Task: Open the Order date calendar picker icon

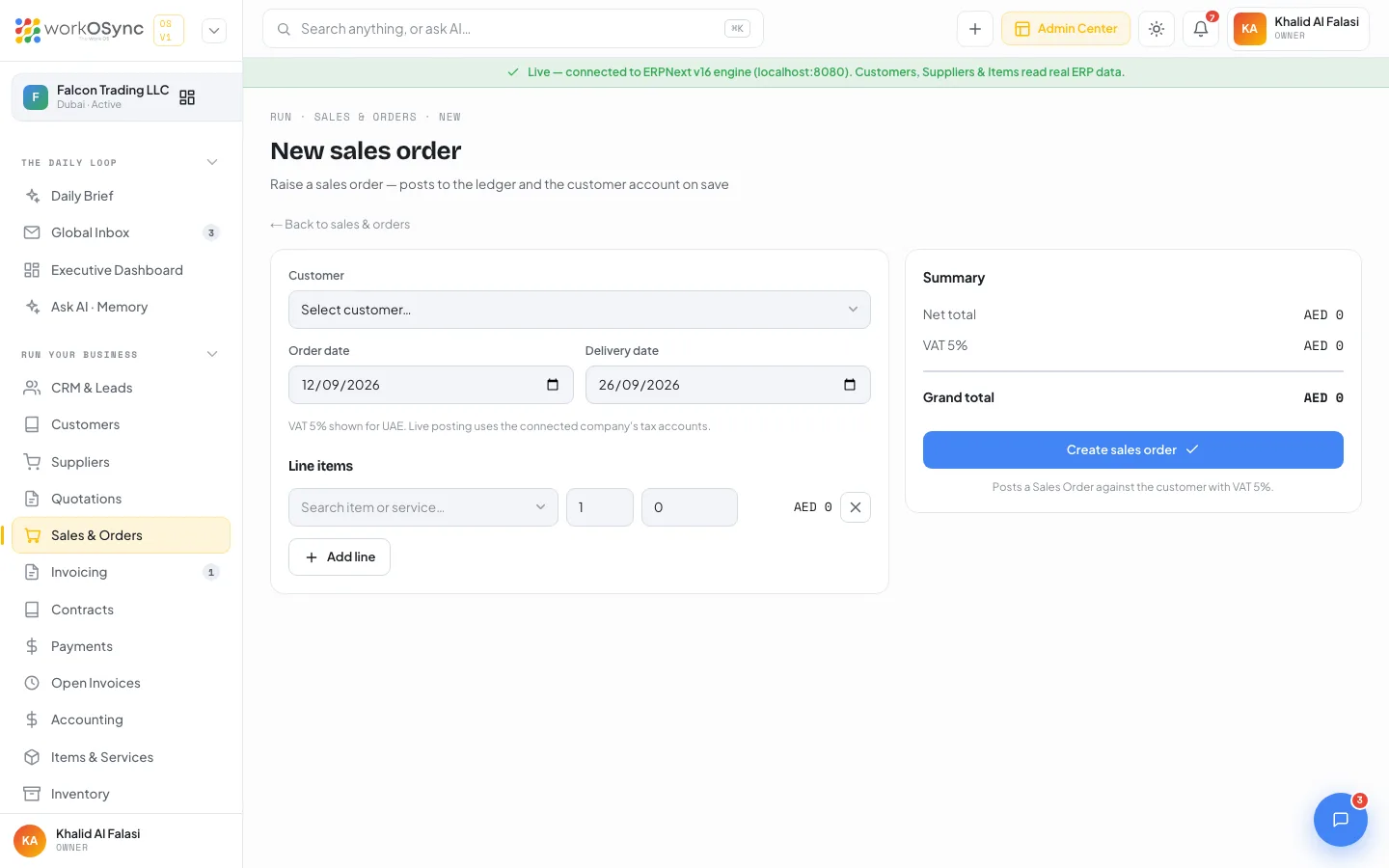Action: (x=553, y=385)
